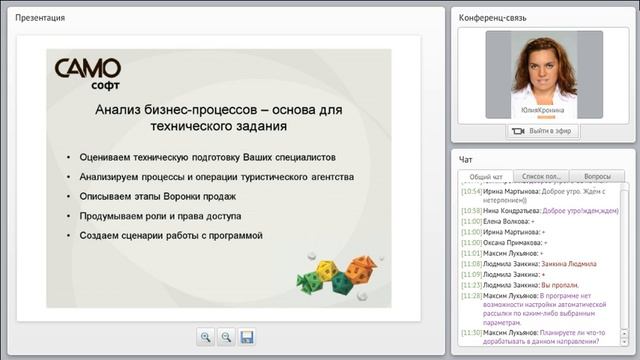This screenshot has height=360, width=640.
Task: Select the 11:00 '+' message from Ирина Мартынова
Action: click(x=503, y=232)
